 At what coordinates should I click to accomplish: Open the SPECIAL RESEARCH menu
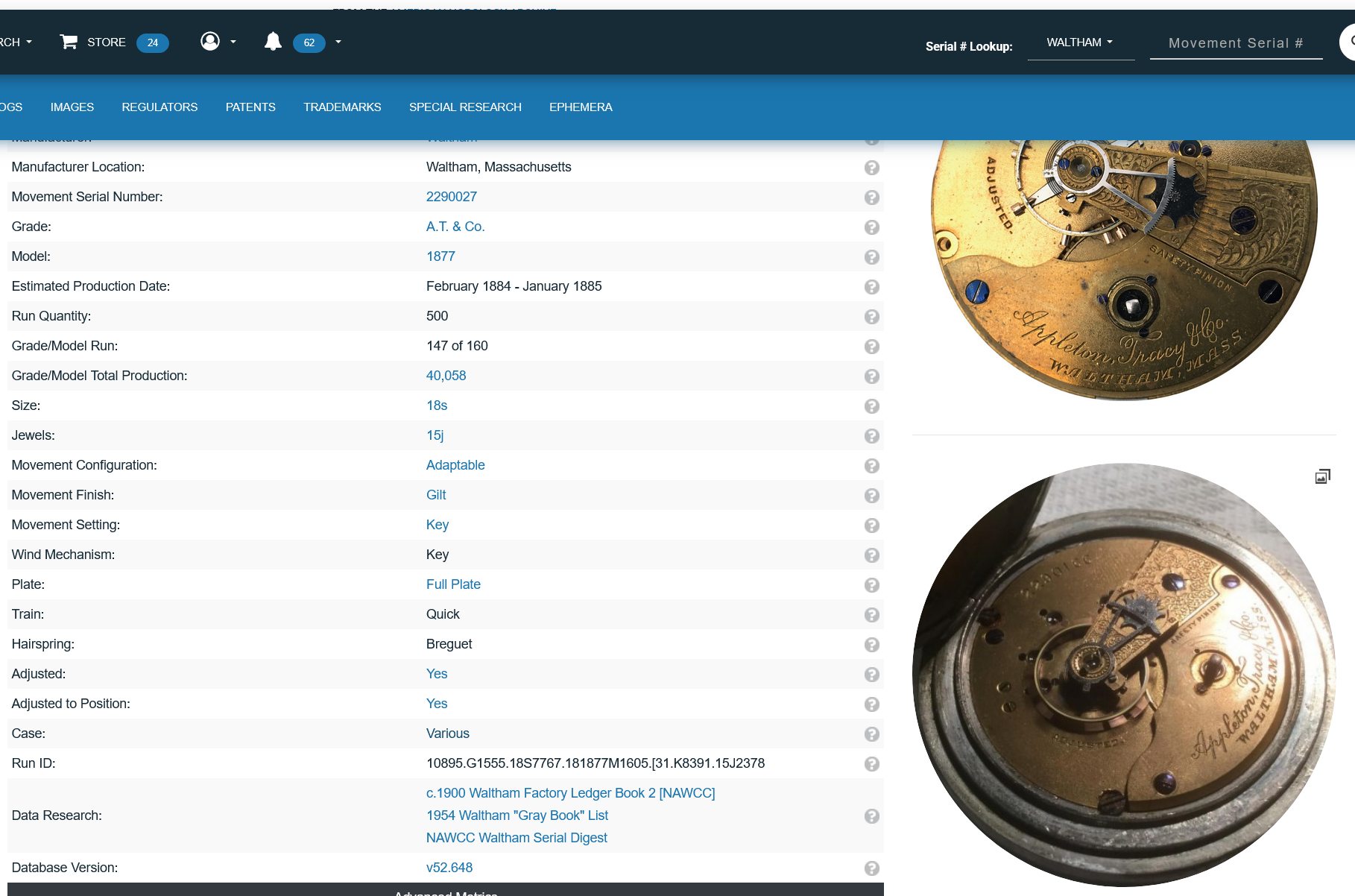coord(465,107)
